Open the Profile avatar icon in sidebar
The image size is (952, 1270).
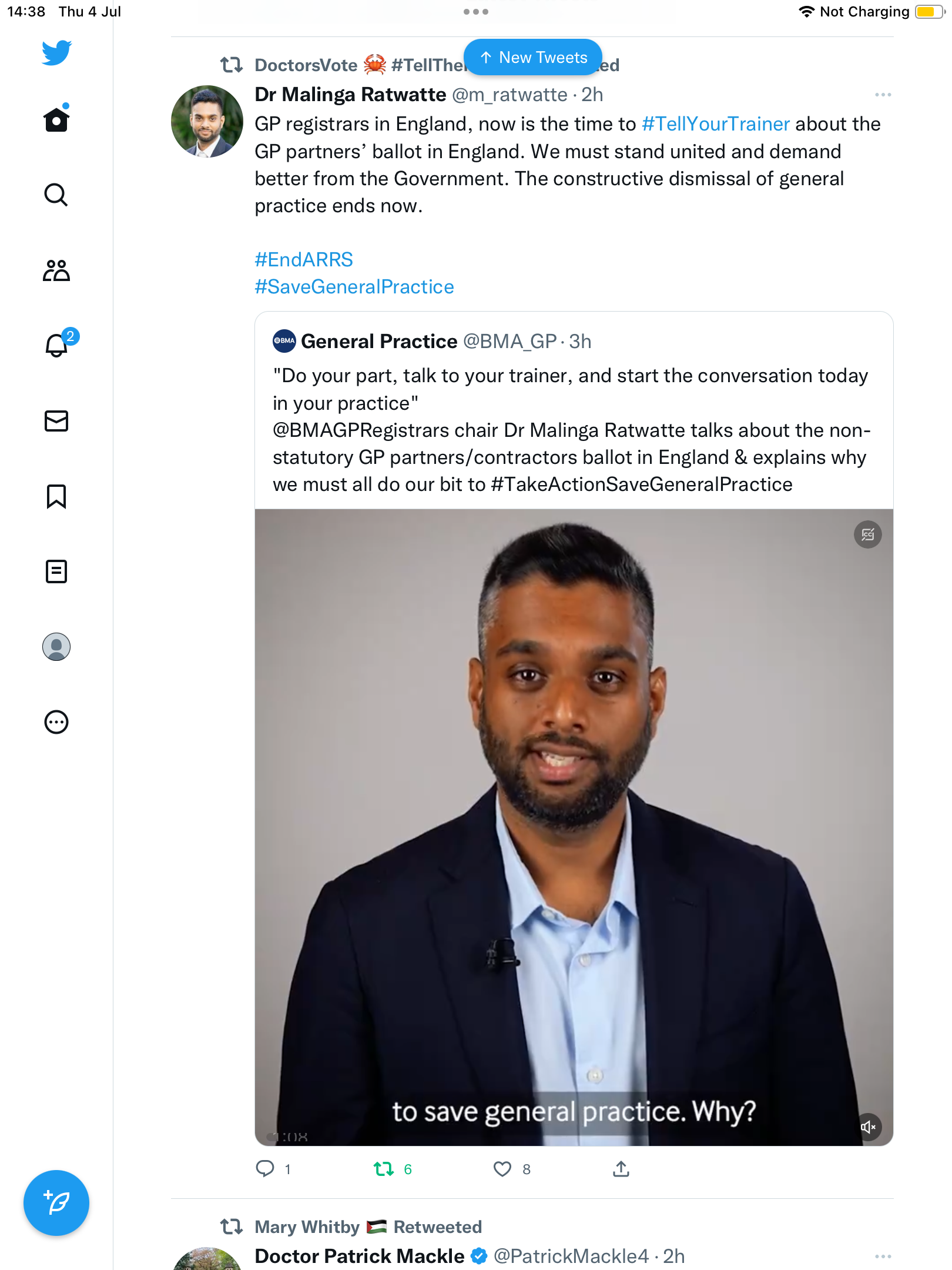[56, 647]
